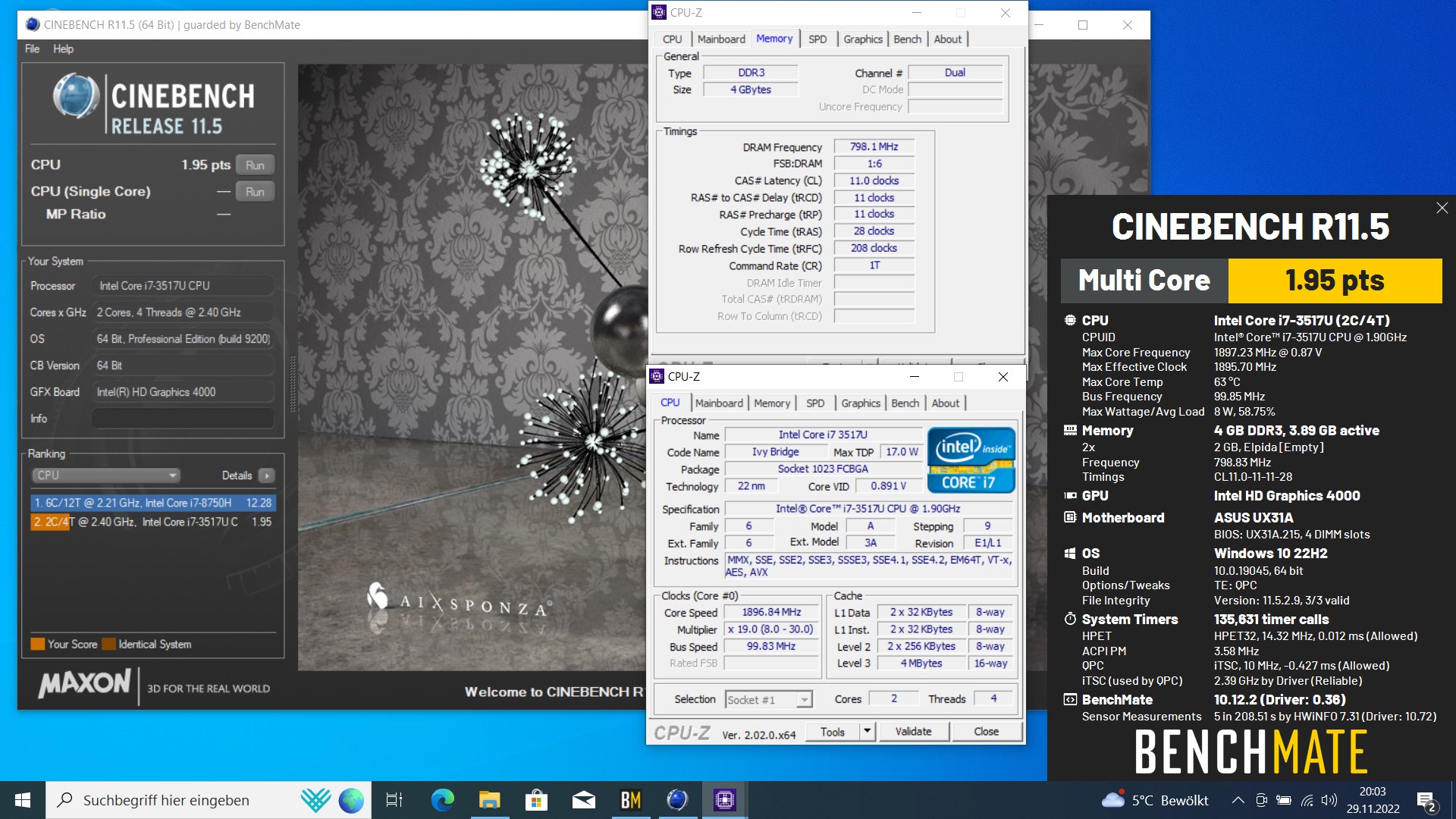Open Graphics tab in lower CPU-Z window

coord(861,403)
